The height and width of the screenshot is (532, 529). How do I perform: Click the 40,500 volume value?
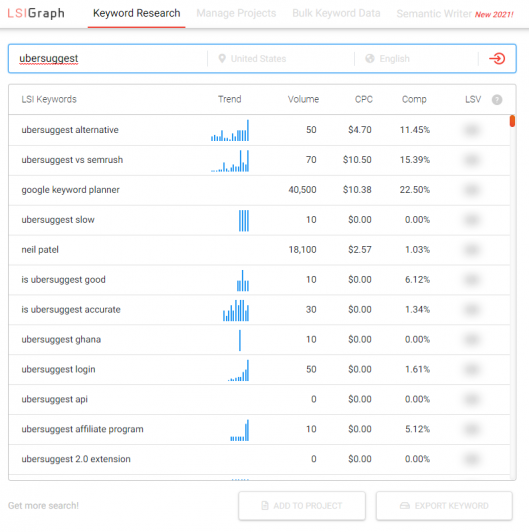coord(302,190)
